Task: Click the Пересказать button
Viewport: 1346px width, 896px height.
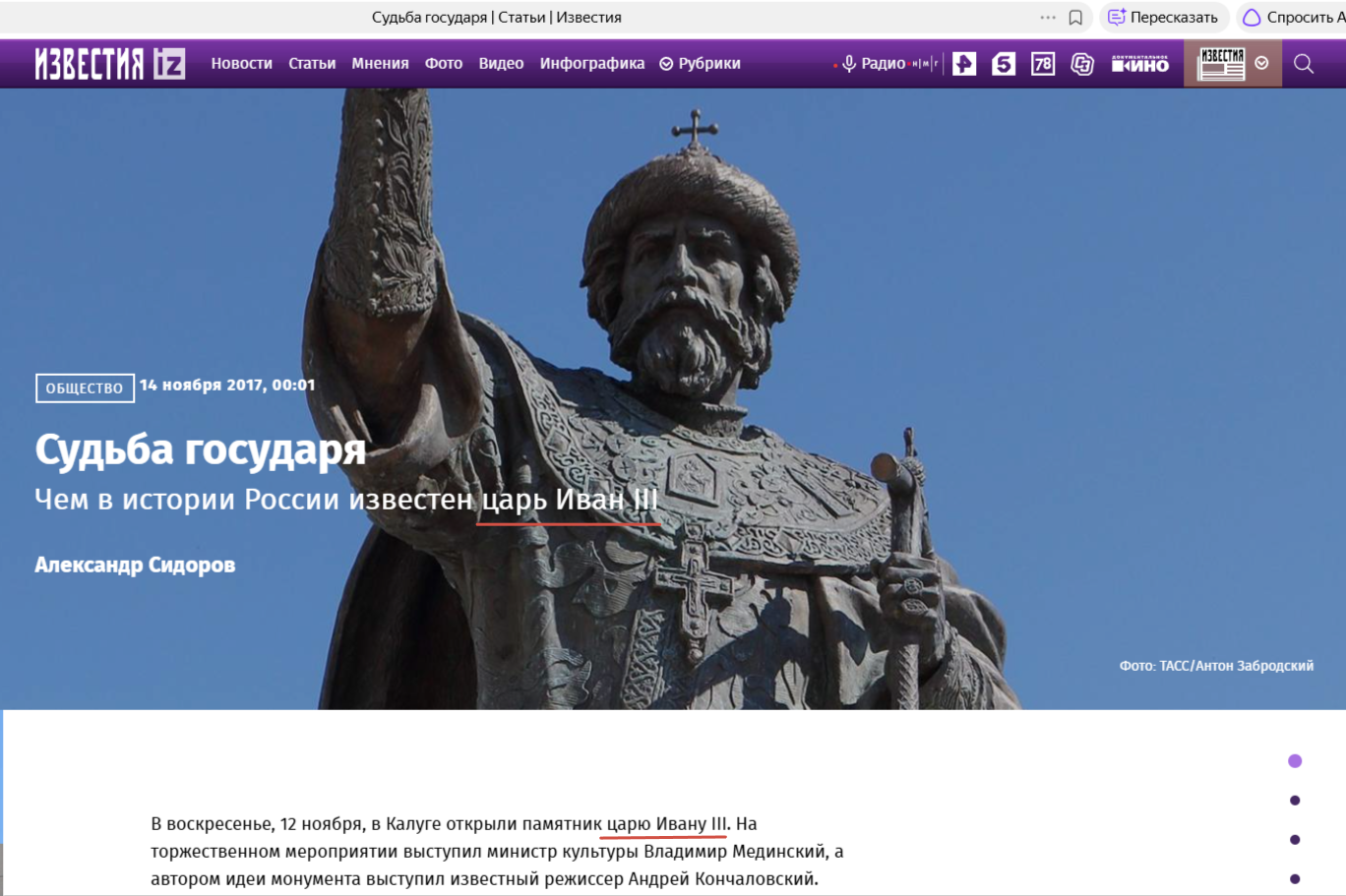Action: [1163, 18]
